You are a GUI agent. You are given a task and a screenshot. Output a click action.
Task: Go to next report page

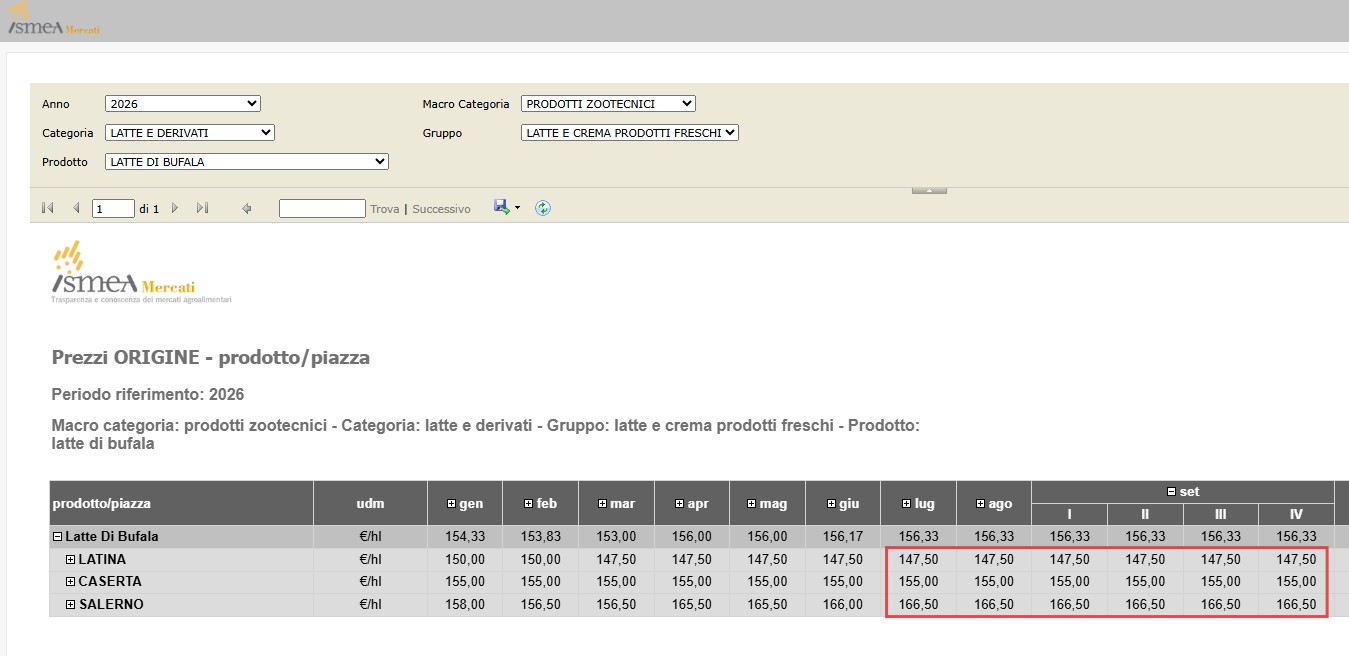pos(175,208)
